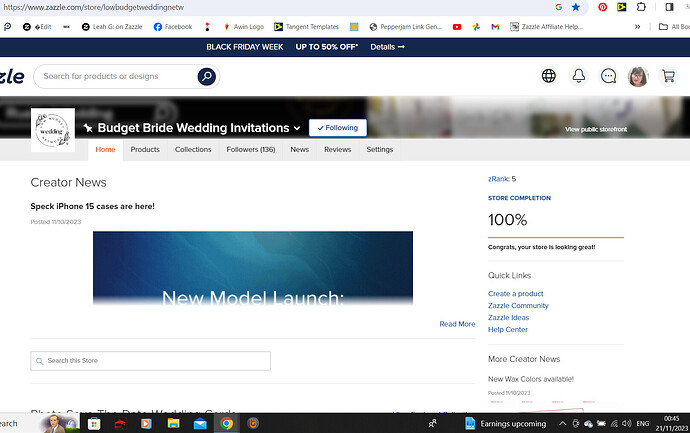The height and width of the screenshot is (433, 690).
Task: Open Mail app taskbar icon
Action: (200, 423)
